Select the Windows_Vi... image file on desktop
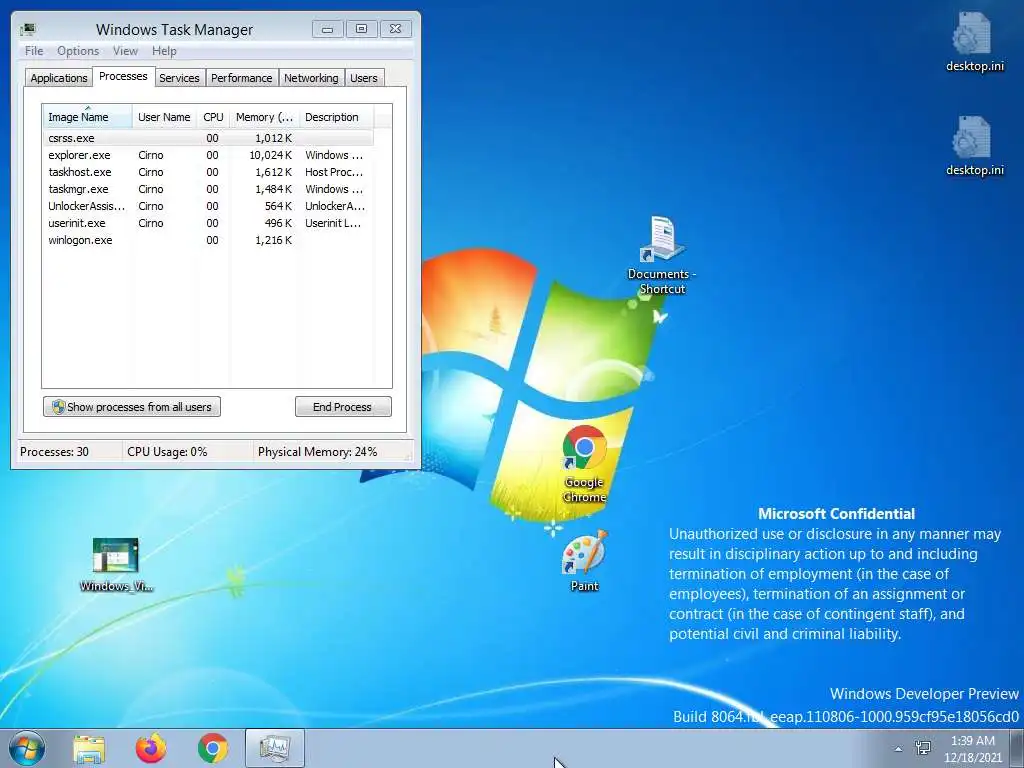The height and width of the screenshot is (768, 1024). coord(116,565)
